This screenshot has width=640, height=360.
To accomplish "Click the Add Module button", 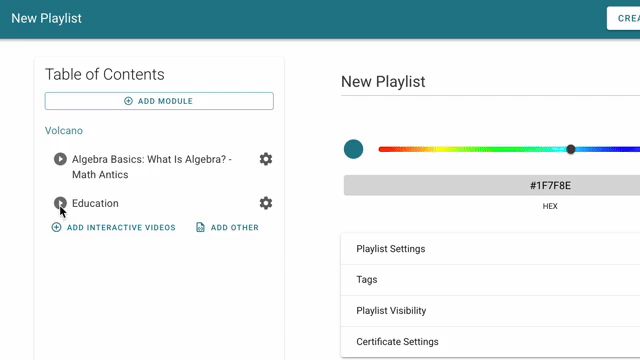I will 159,101.
